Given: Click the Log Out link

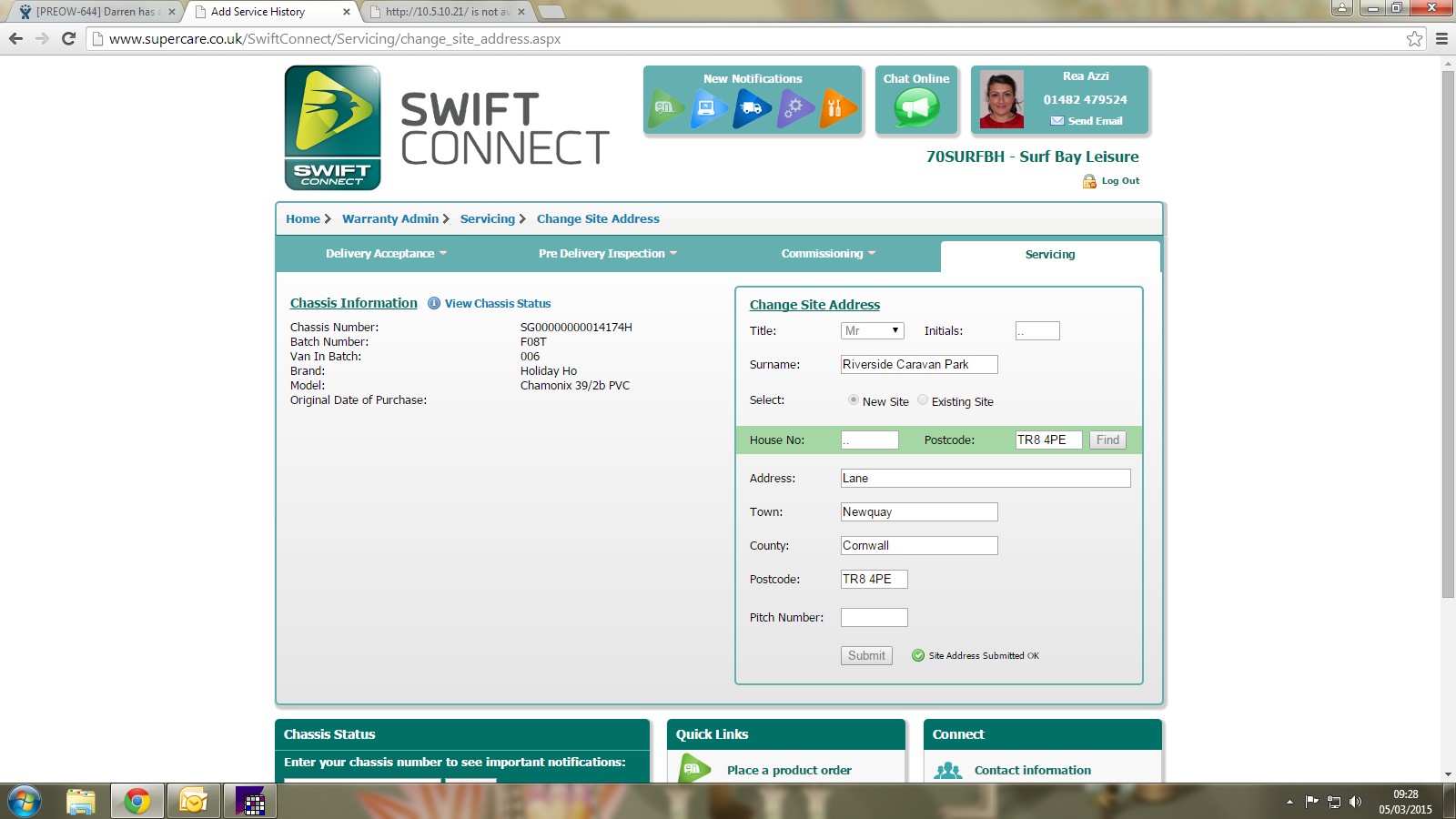Looking at the screenshot, I should [1119, 181].
